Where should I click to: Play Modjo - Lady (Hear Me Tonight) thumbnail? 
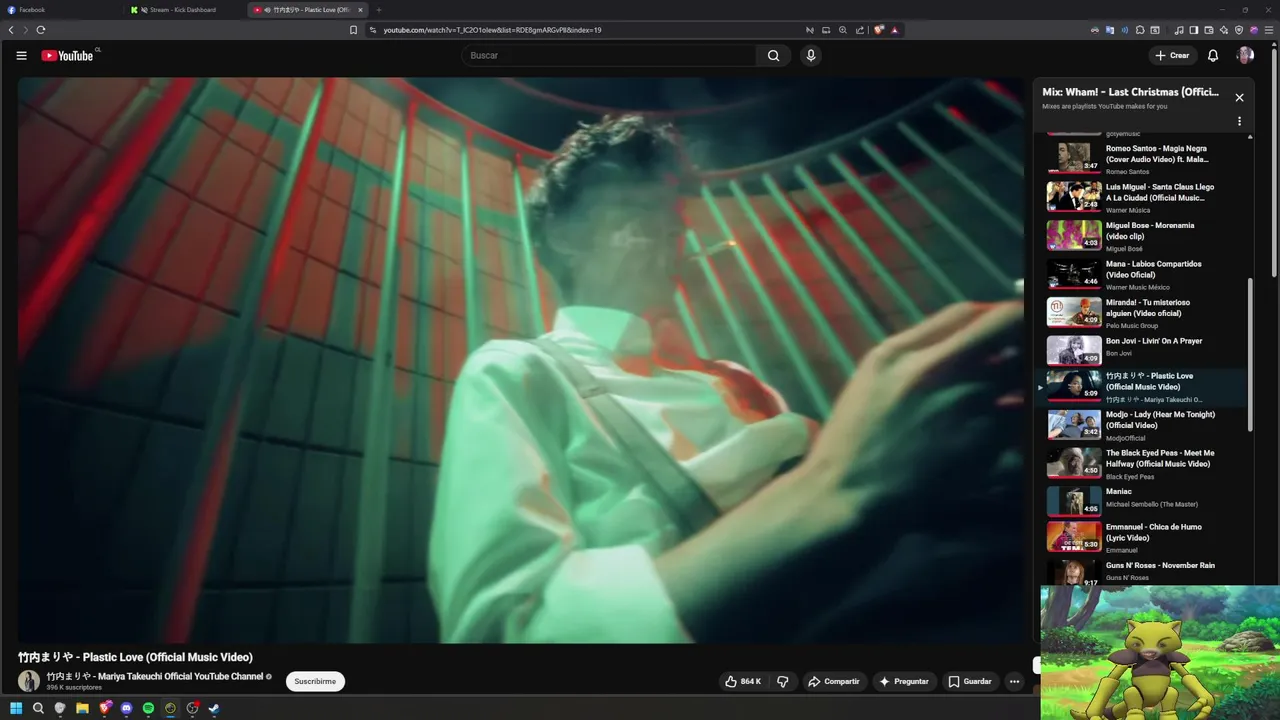pyautogui.click(x=1073, y=425)
